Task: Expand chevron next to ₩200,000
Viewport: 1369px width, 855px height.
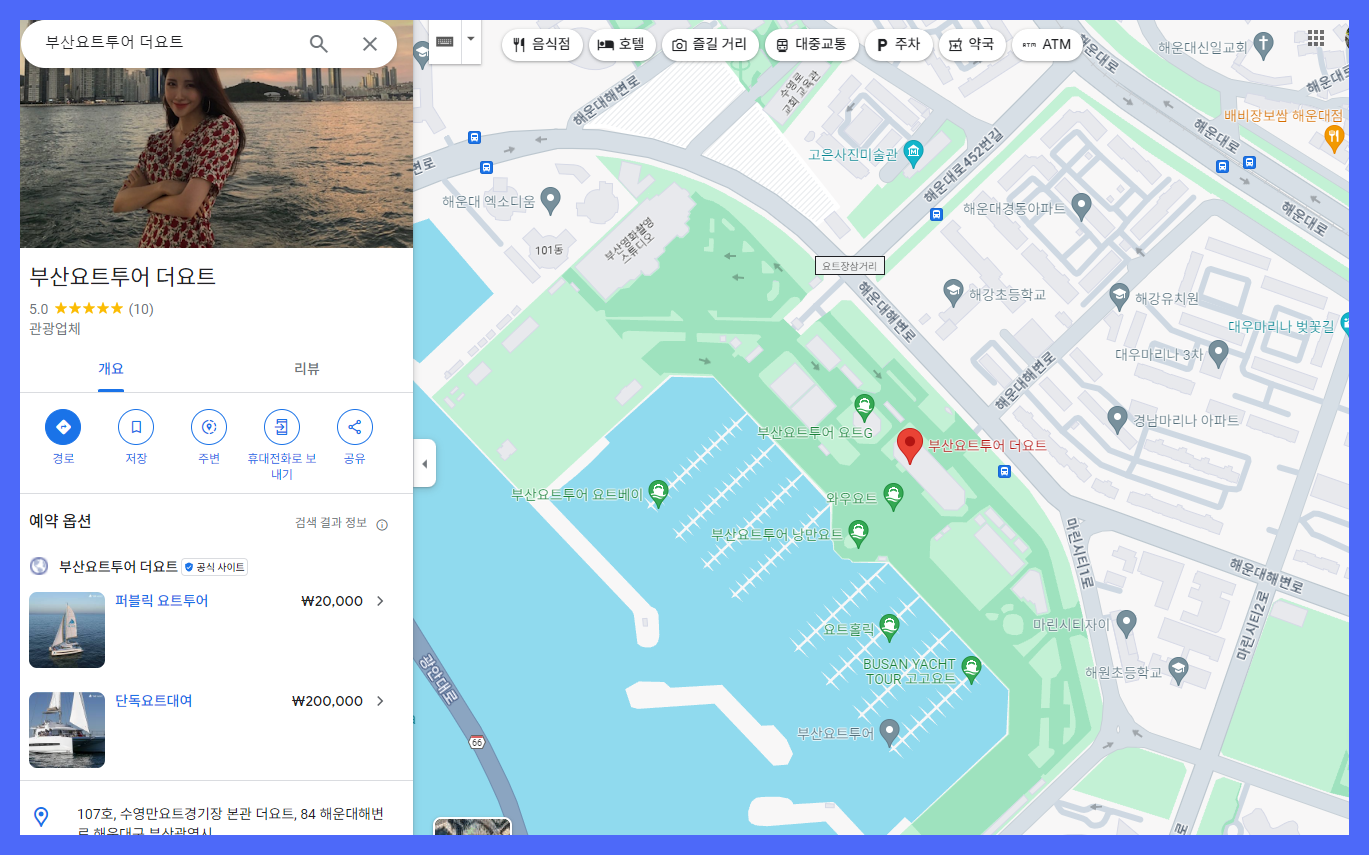Action: (x=380, y=701)
